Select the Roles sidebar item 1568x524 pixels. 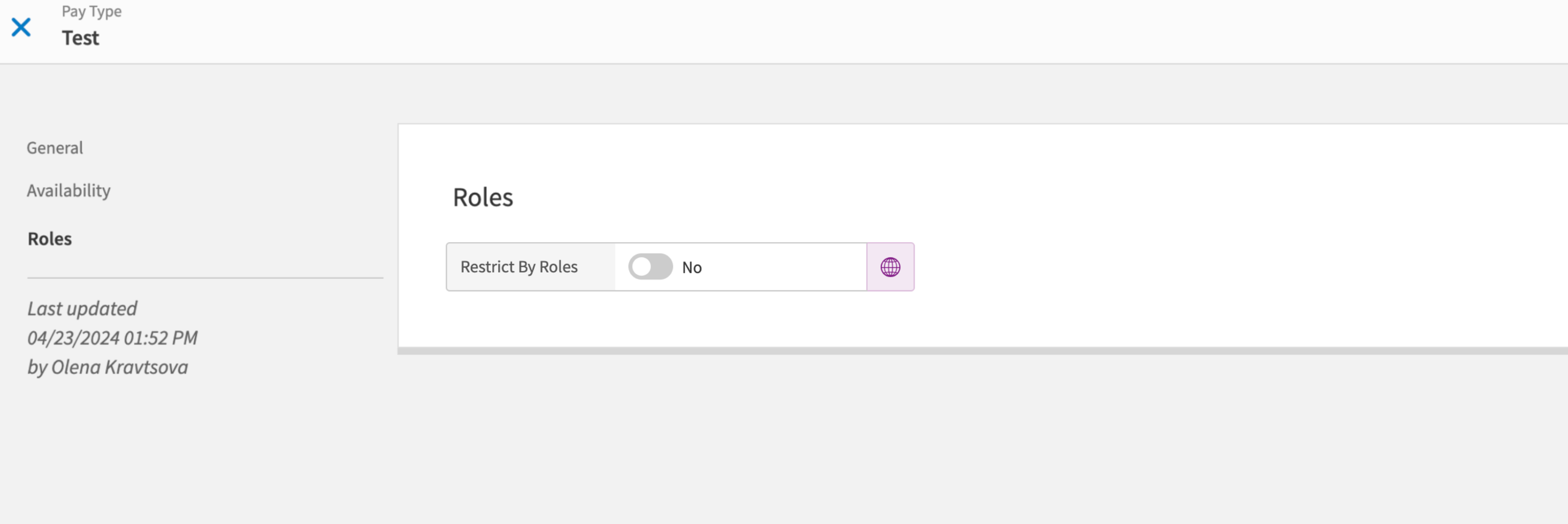[x=49, y=238]
